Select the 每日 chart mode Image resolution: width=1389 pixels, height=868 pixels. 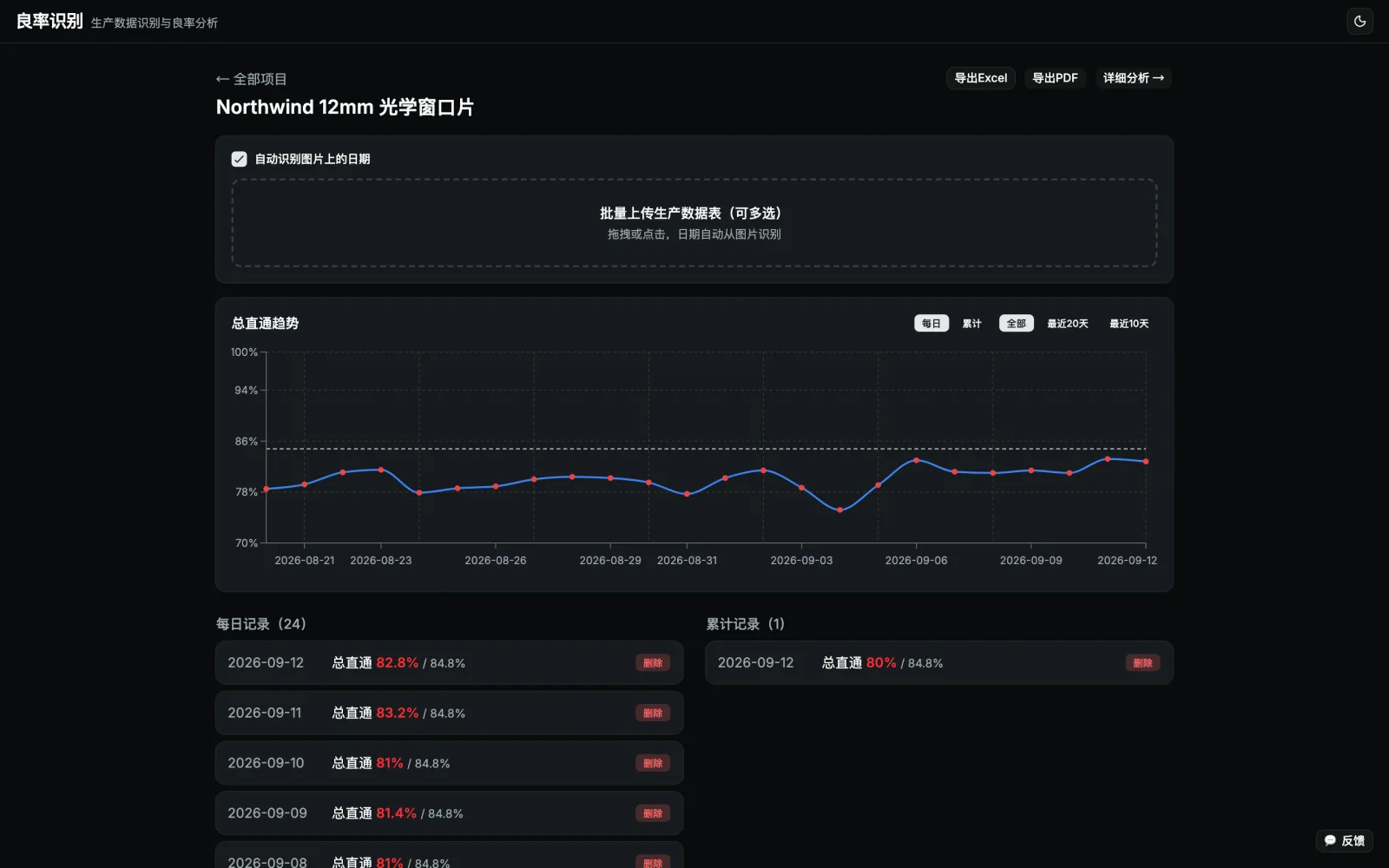pyautogui.click(x=931, y=323)
